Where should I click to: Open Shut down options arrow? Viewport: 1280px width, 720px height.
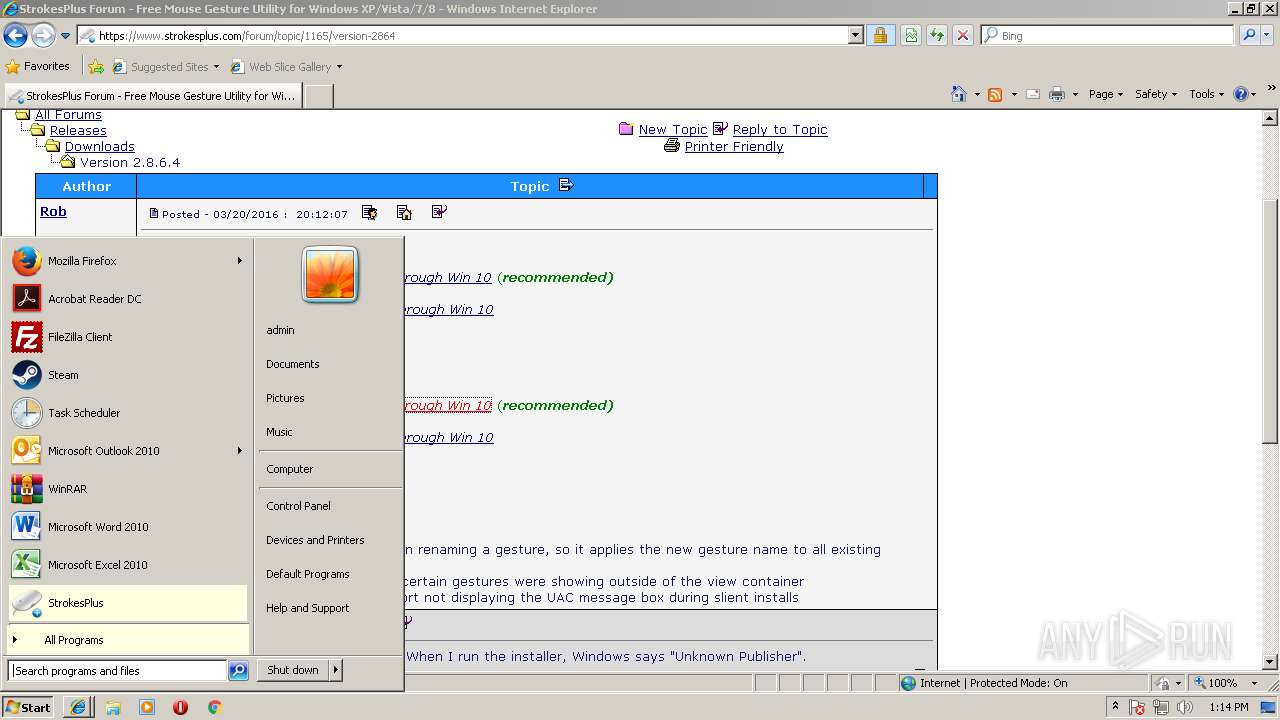pos(336,670)
